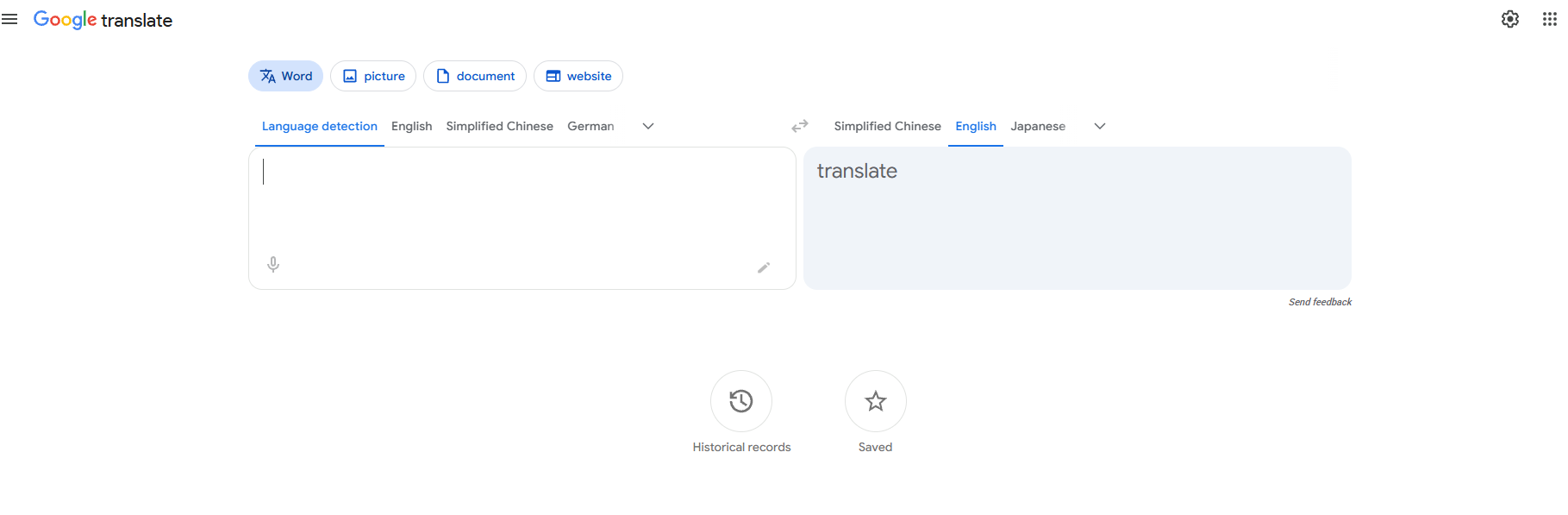This screenshot has width=1568, height=515.
Task: Choose Simplified Chinese as source language
Action: point(500,126)
